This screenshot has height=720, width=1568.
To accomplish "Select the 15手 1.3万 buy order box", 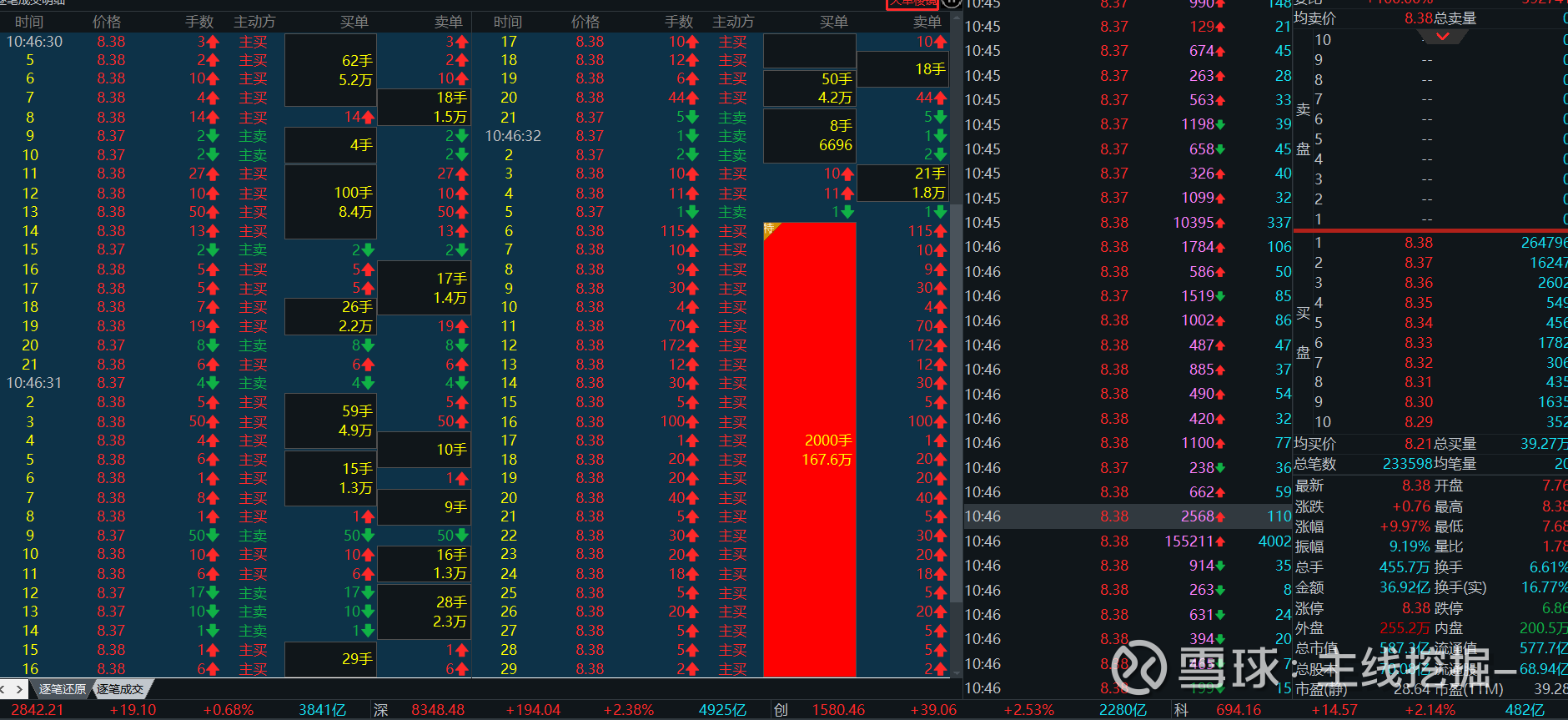I will tap(330, 478).
